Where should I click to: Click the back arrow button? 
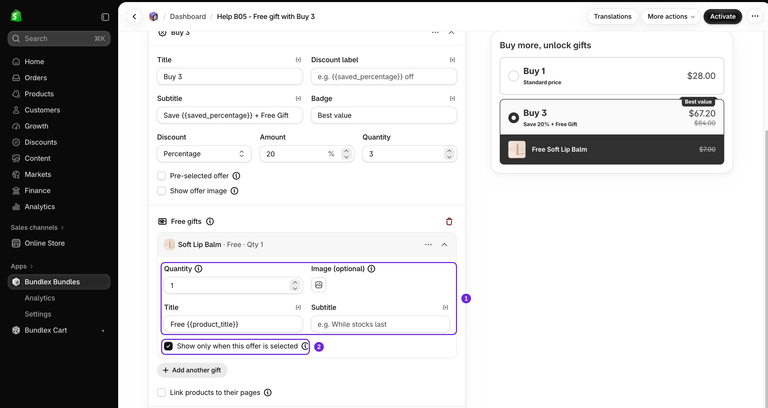[134, 17]
